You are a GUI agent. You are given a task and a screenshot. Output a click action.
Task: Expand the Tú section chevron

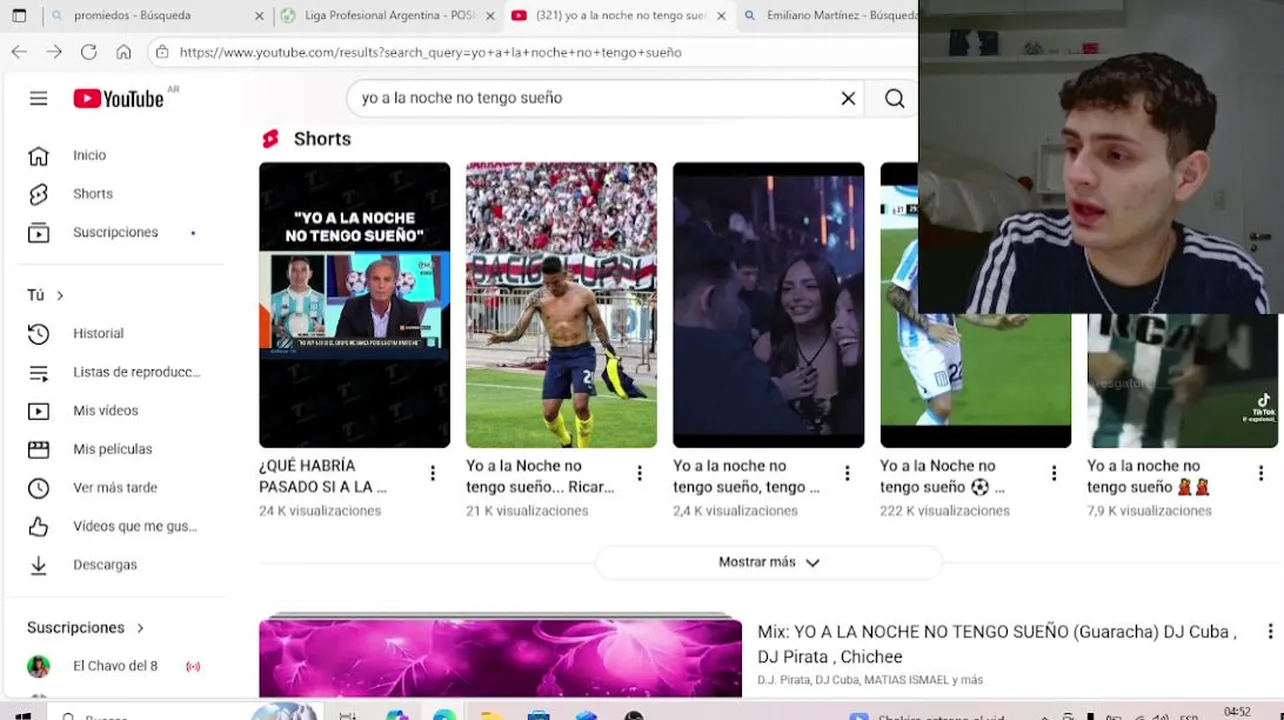pos(60,295)
